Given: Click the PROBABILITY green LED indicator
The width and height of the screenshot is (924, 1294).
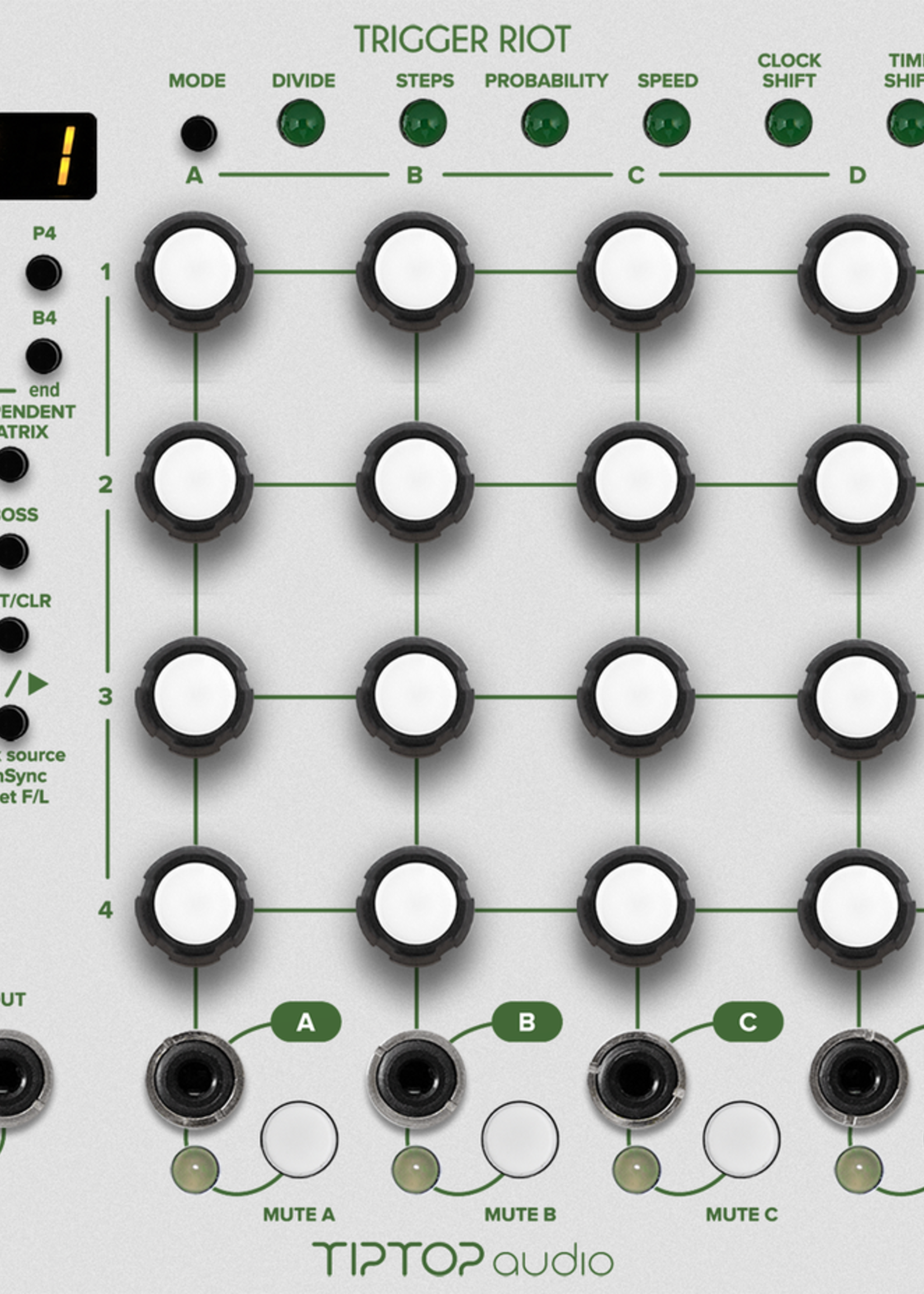Looking at the screenshot, I should [545, 123].
